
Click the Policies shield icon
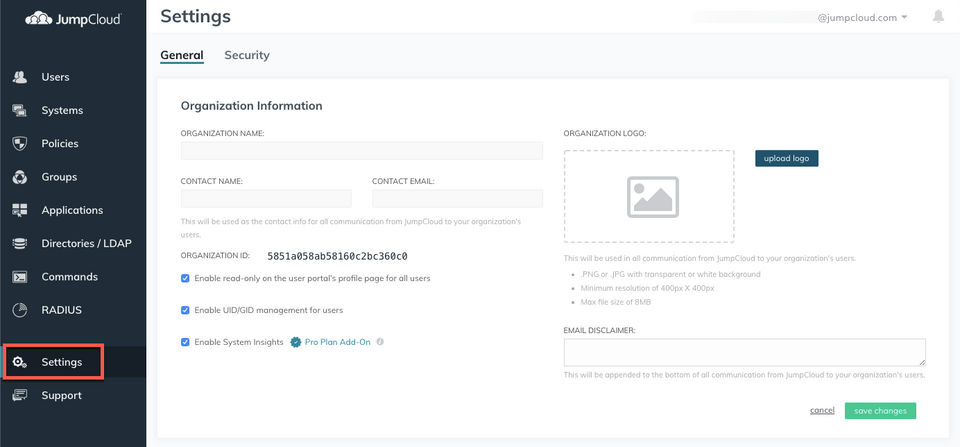pyautogui.click(x=19, y=143)
